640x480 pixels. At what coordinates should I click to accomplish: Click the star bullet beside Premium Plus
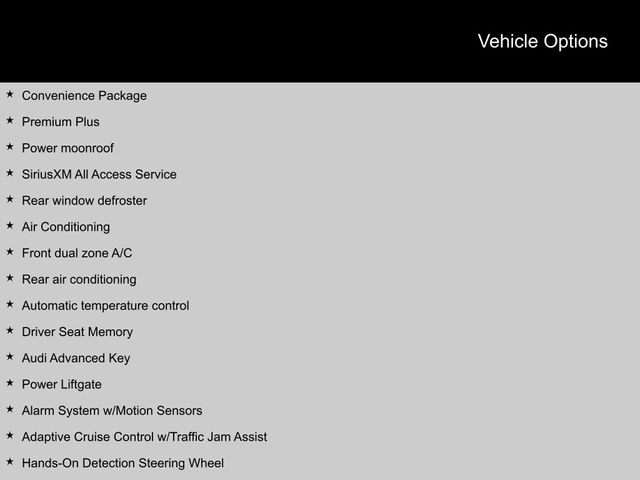9,121
